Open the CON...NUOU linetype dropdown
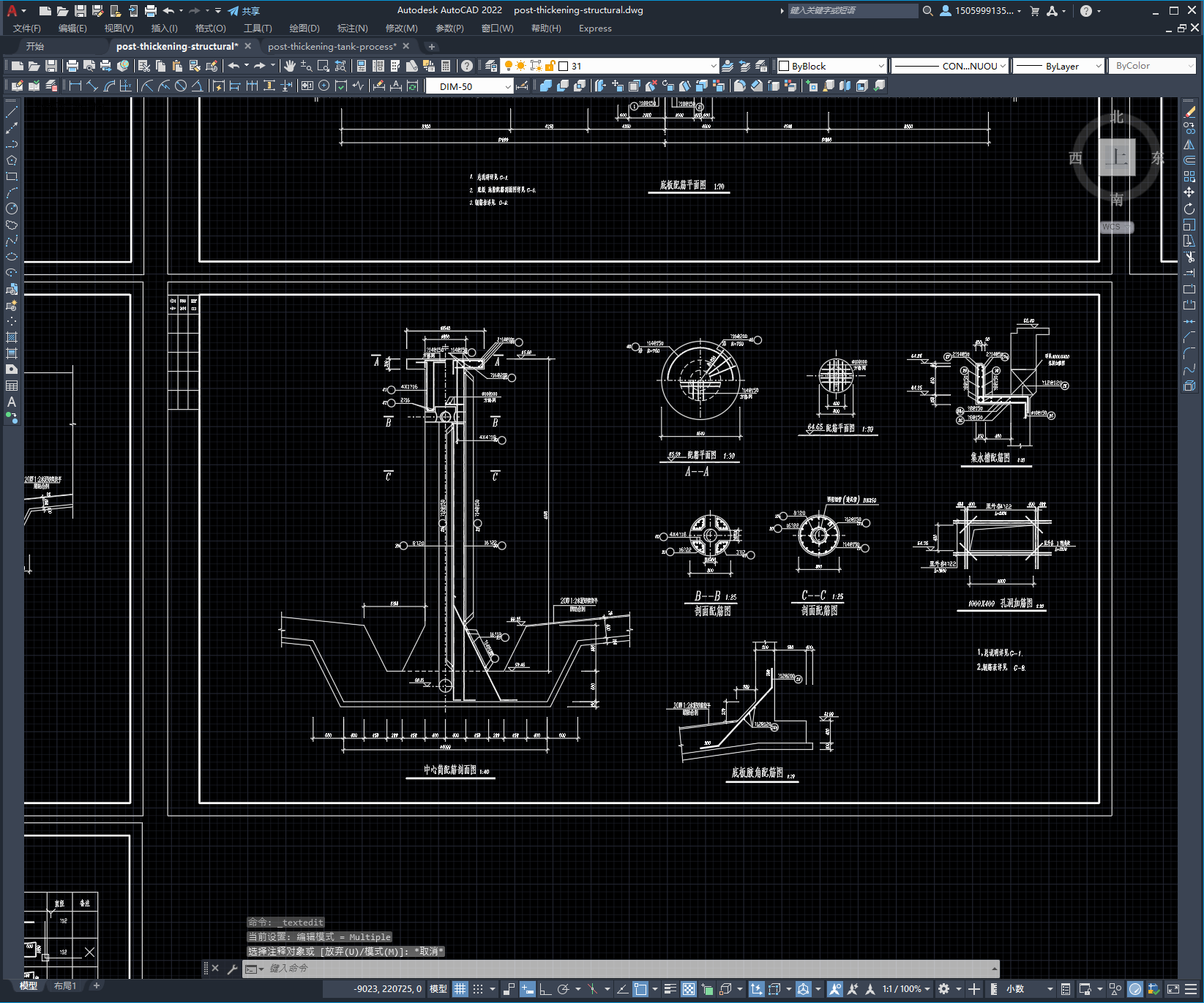Image resolution: width=1204 pixels, height=1003 pixels. pos(951,66)
